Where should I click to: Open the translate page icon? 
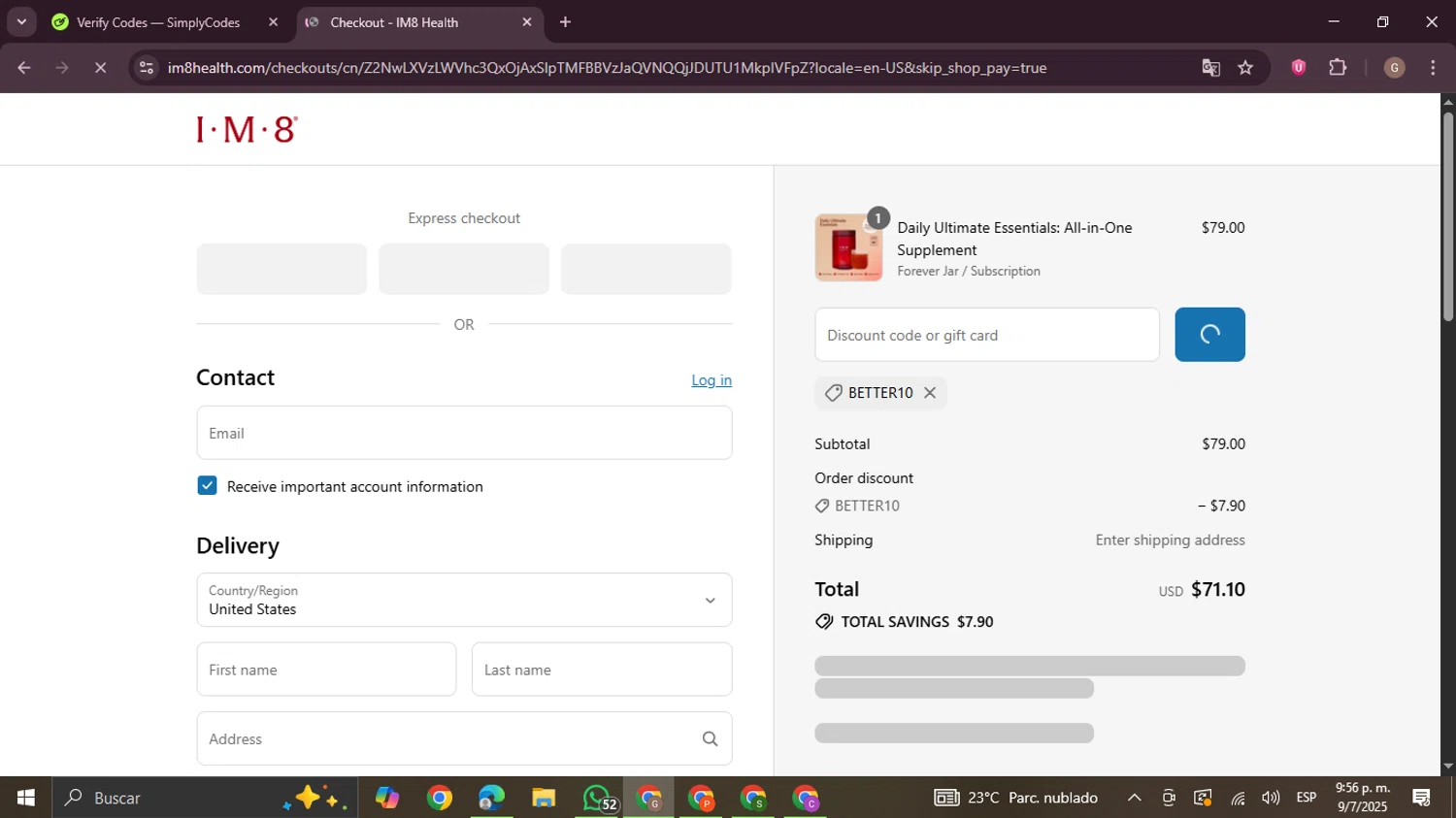1210,68
